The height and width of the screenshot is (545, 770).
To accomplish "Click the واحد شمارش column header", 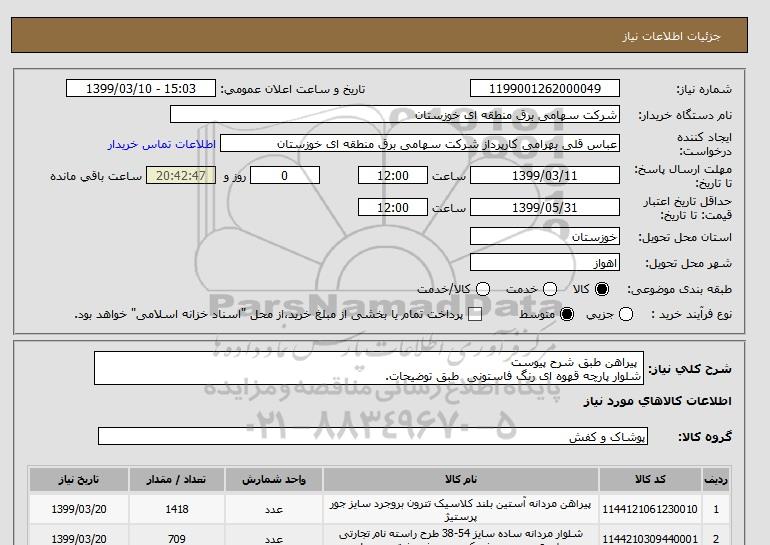I will coord(274,479).
